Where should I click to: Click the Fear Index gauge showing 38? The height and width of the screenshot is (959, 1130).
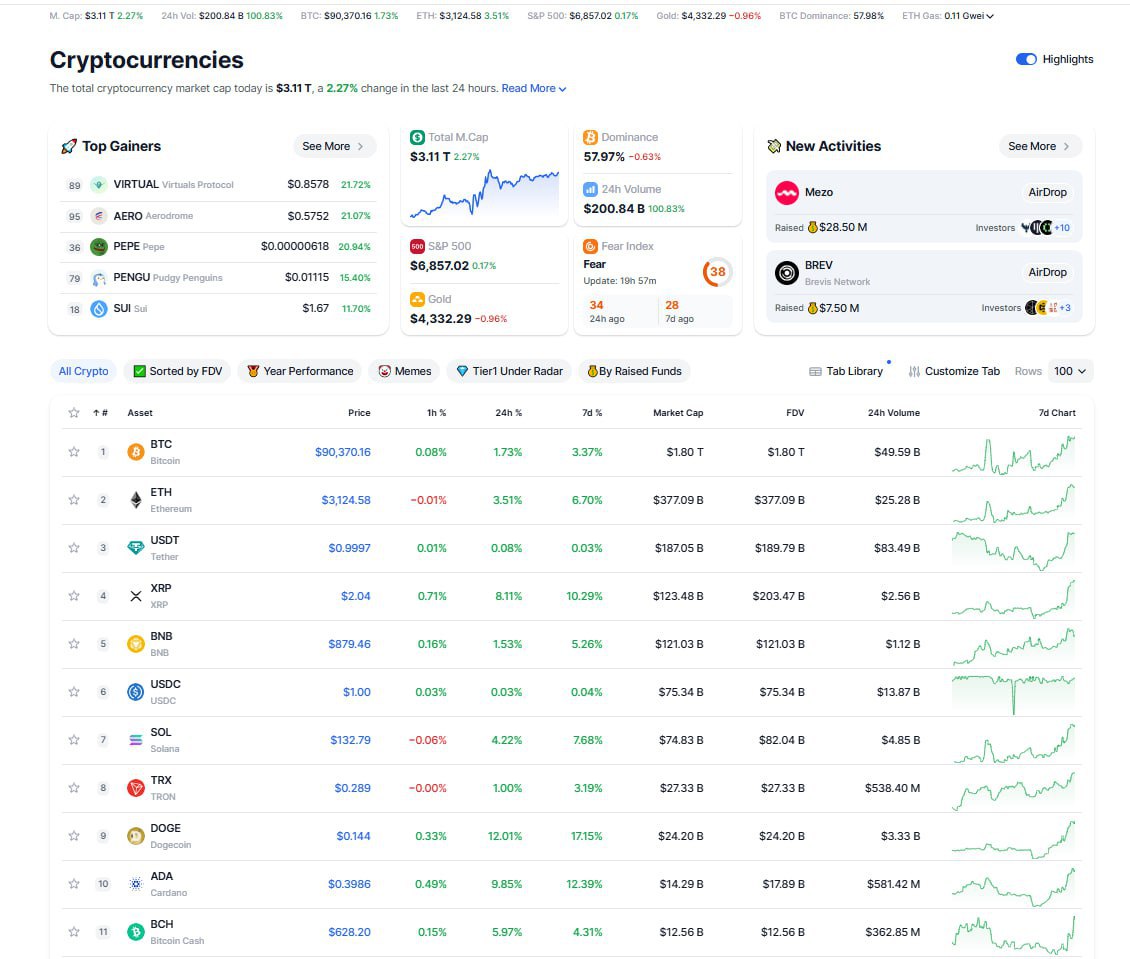(x=717, y=272)
